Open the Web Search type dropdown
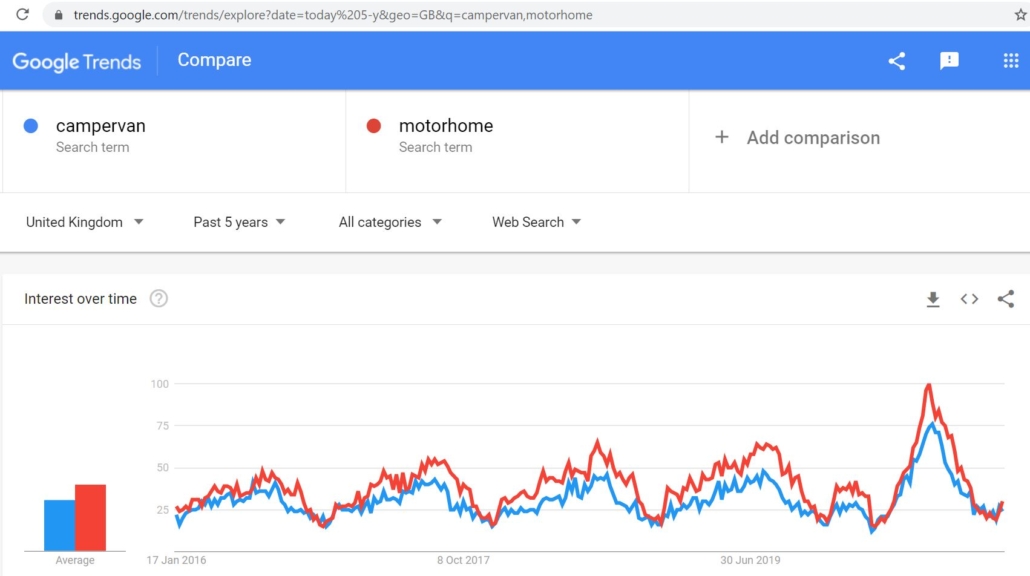 pos(536,222)
